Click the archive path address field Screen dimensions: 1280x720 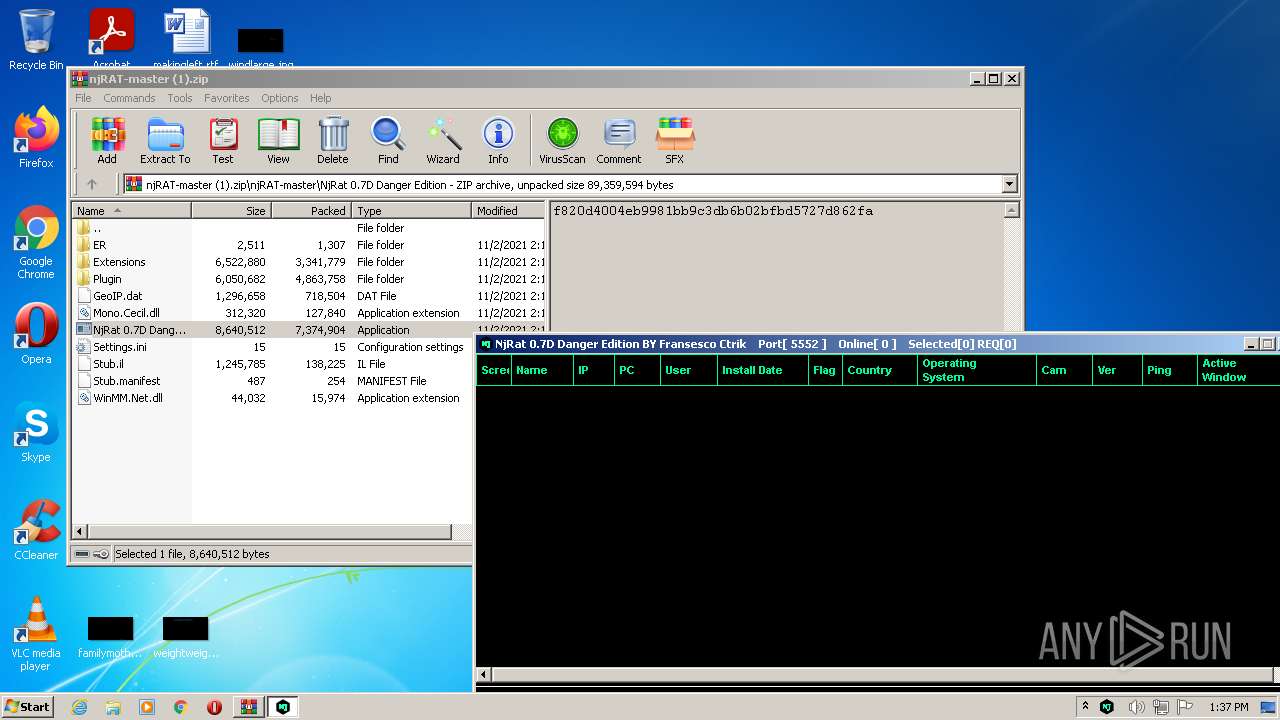click(x=563, y=184)
